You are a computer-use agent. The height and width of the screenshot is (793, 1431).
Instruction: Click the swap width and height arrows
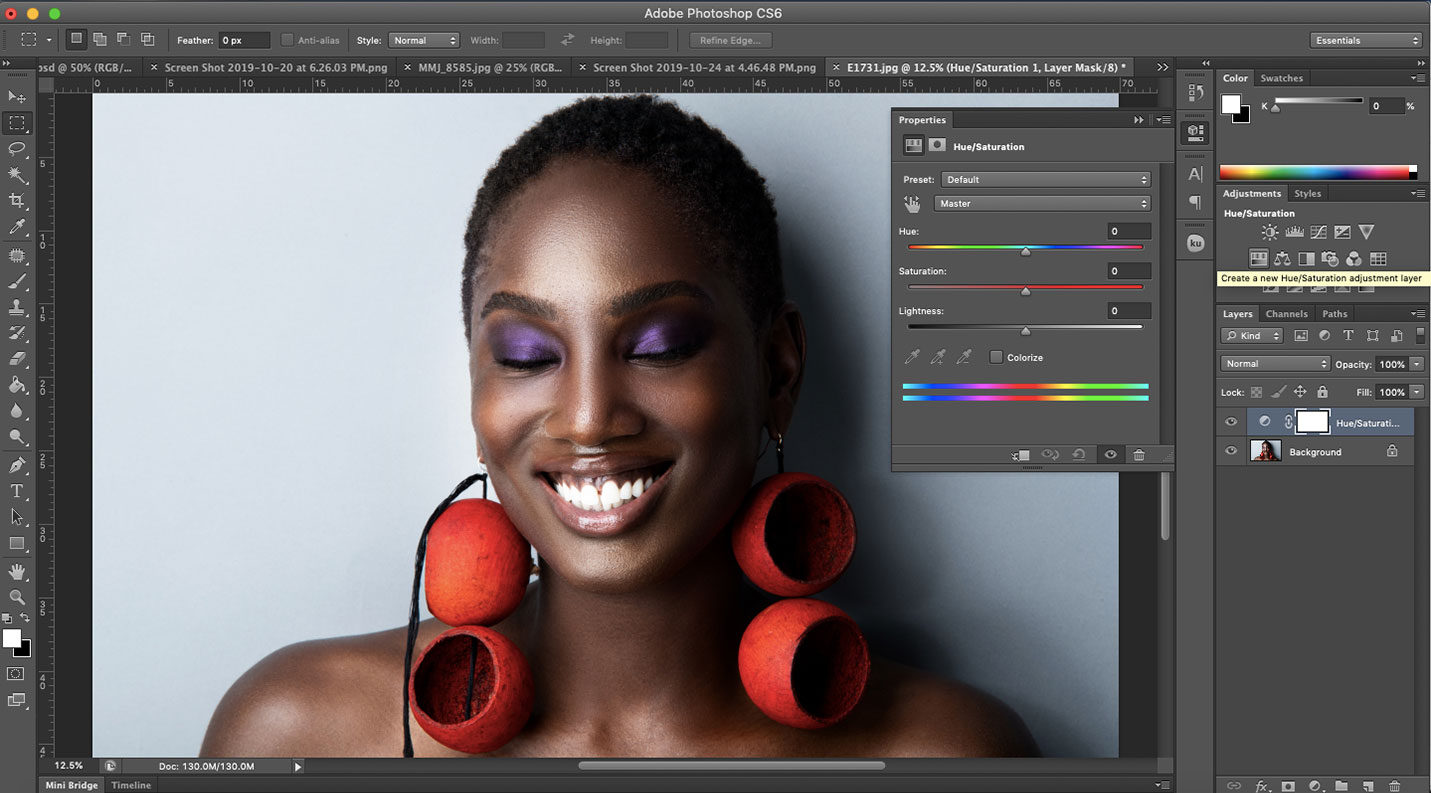click(x=567, y=40)
